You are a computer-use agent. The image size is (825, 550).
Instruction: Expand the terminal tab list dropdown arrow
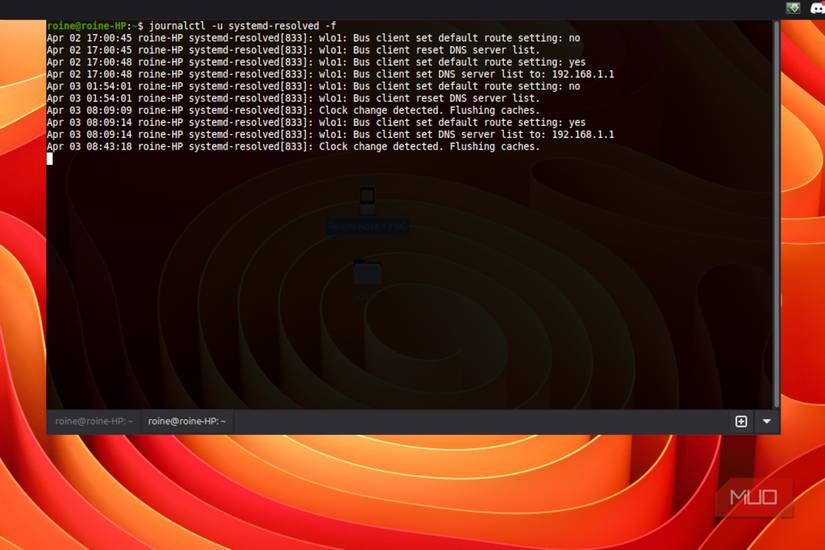coord(767,422)
